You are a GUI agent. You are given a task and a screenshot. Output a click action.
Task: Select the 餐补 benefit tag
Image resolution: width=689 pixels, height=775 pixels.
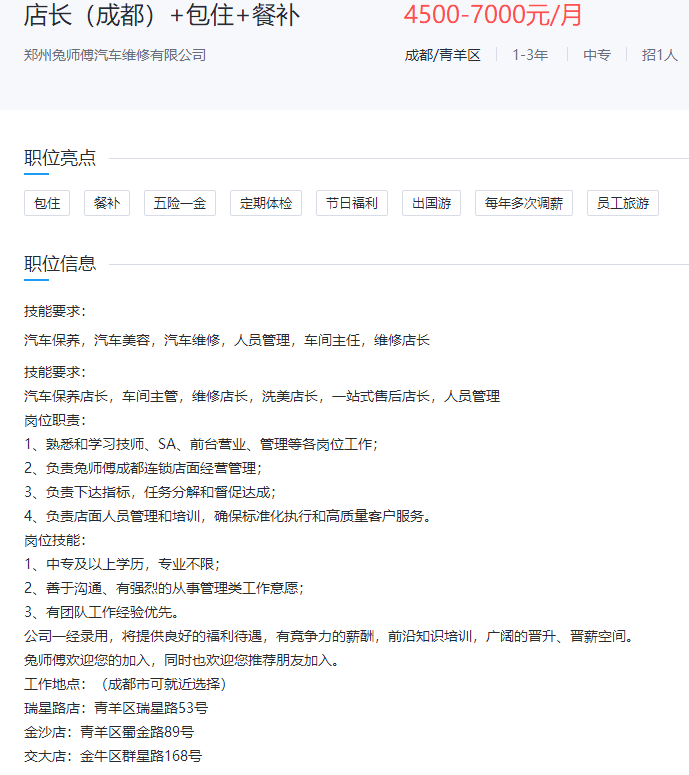107,203
